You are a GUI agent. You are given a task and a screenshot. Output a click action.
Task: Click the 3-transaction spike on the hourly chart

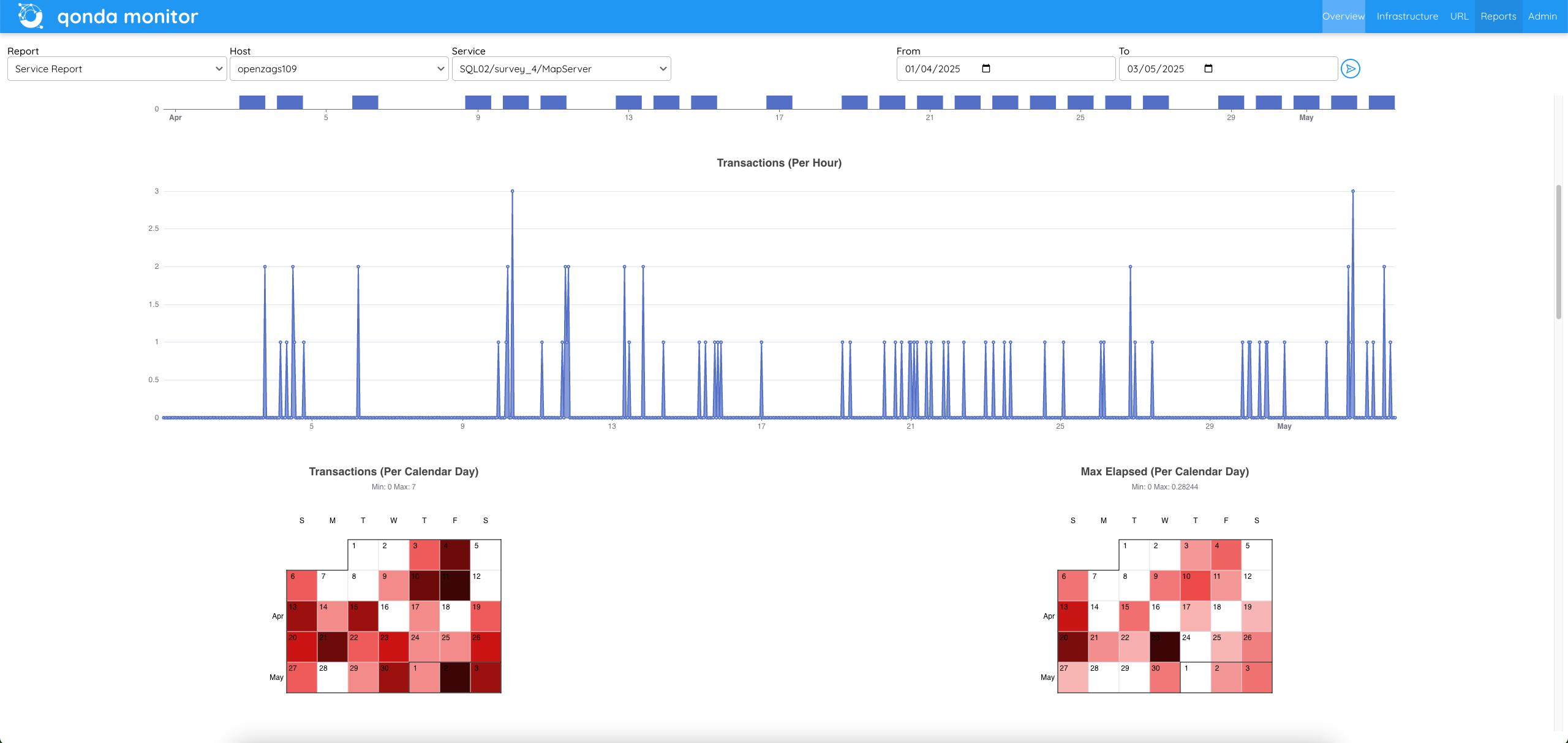(x=513, y=192)
